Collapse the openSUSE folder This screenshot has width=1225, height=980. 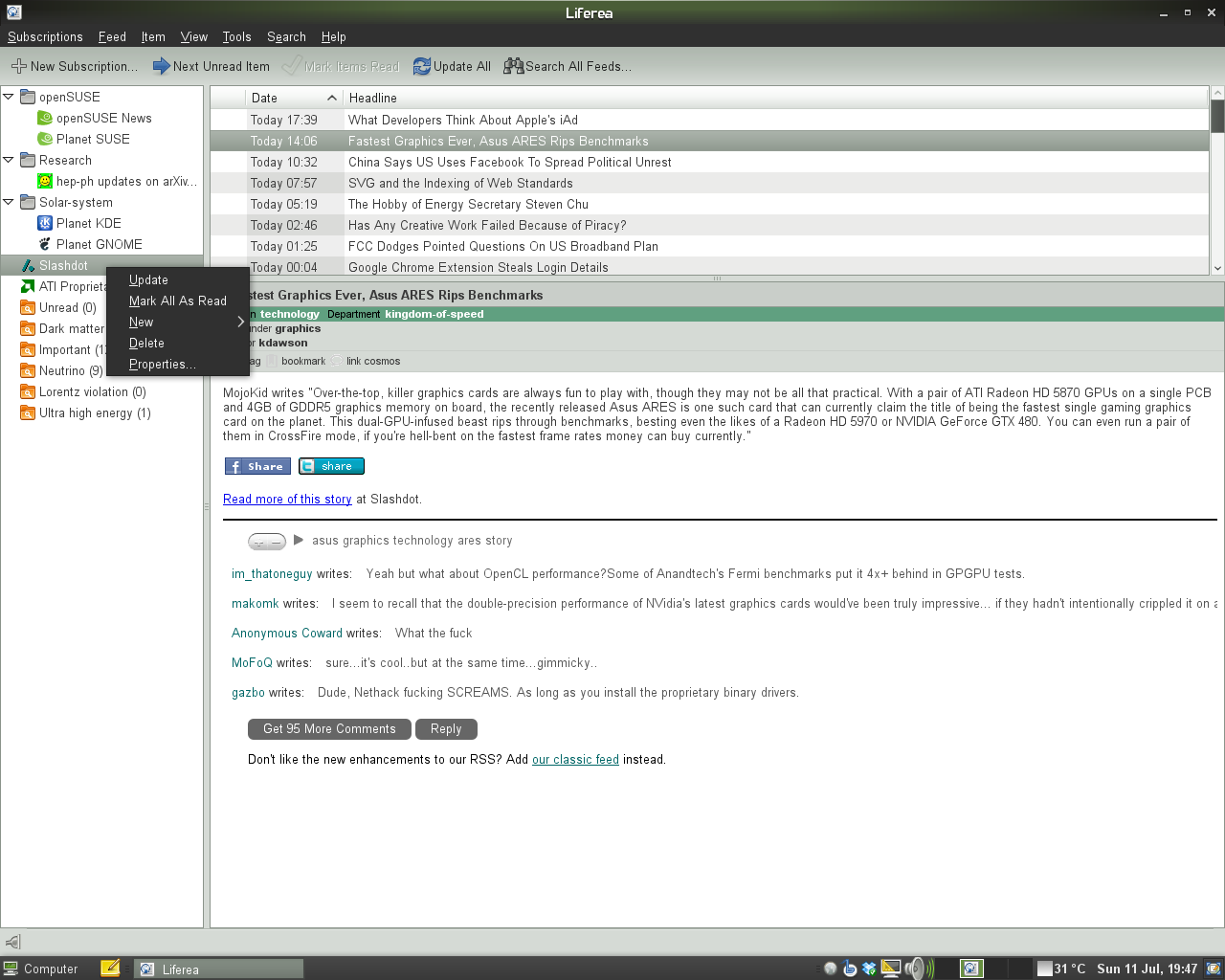[x=9, y=97]
